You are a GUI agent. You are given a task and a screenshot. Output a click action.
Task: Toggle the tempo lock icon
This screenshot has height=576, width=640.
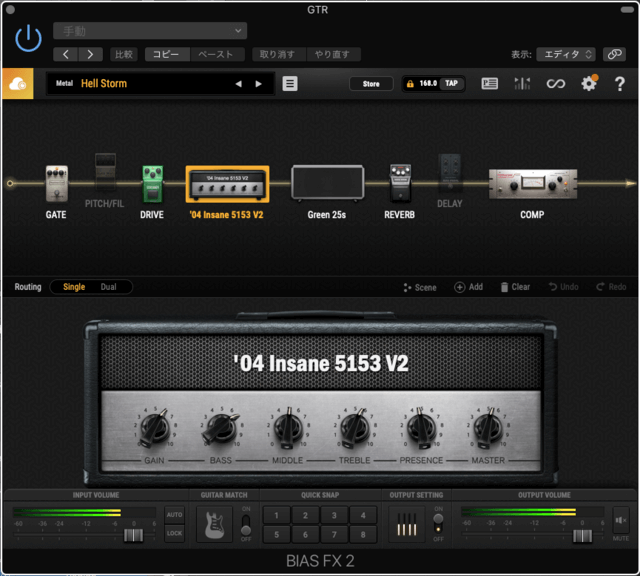tap(410, 84)
